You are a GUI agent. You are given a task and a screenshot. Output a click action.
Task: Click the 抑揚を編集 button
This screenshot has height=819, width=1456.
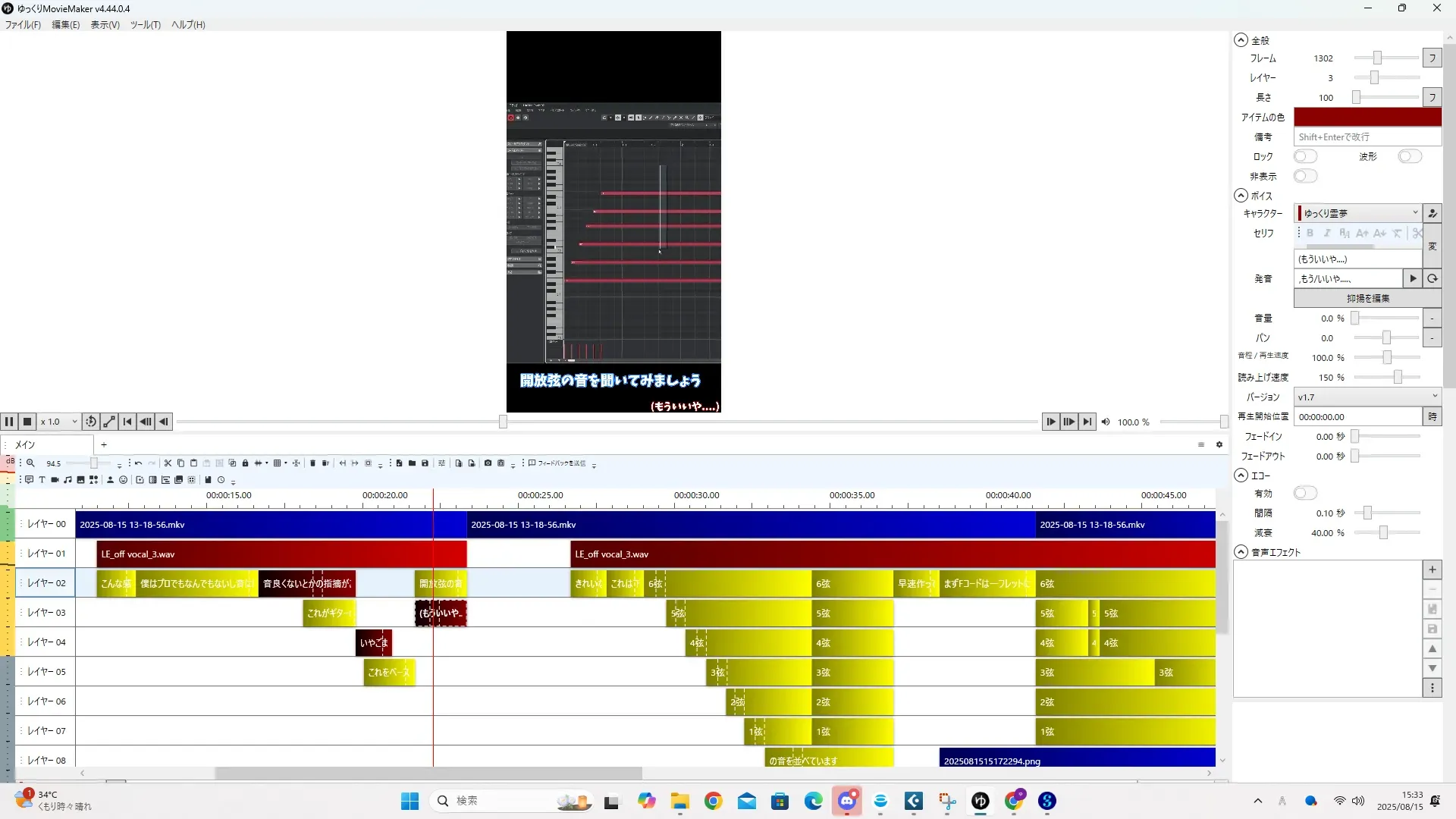1367,298
